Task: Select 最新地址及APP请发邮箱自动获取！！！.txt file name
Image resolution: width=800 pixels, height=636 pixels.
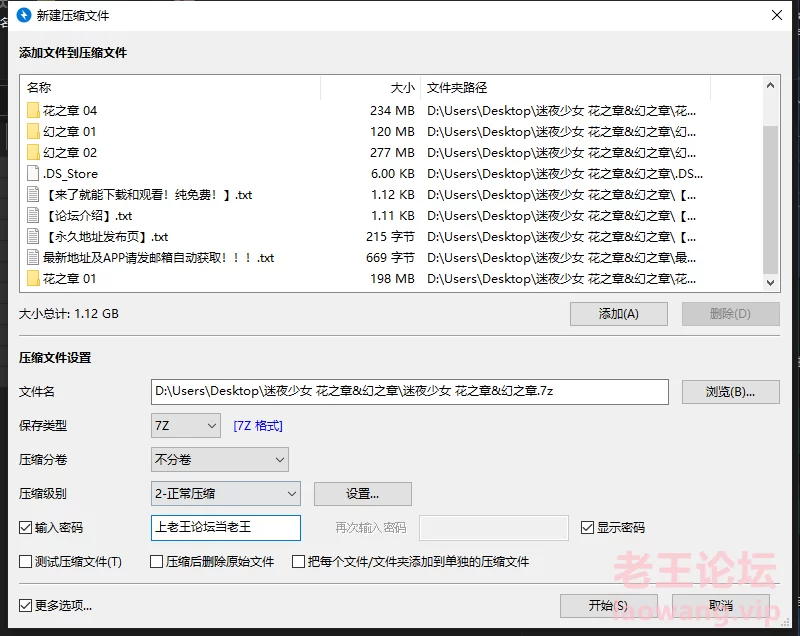Action: (159, 258)
